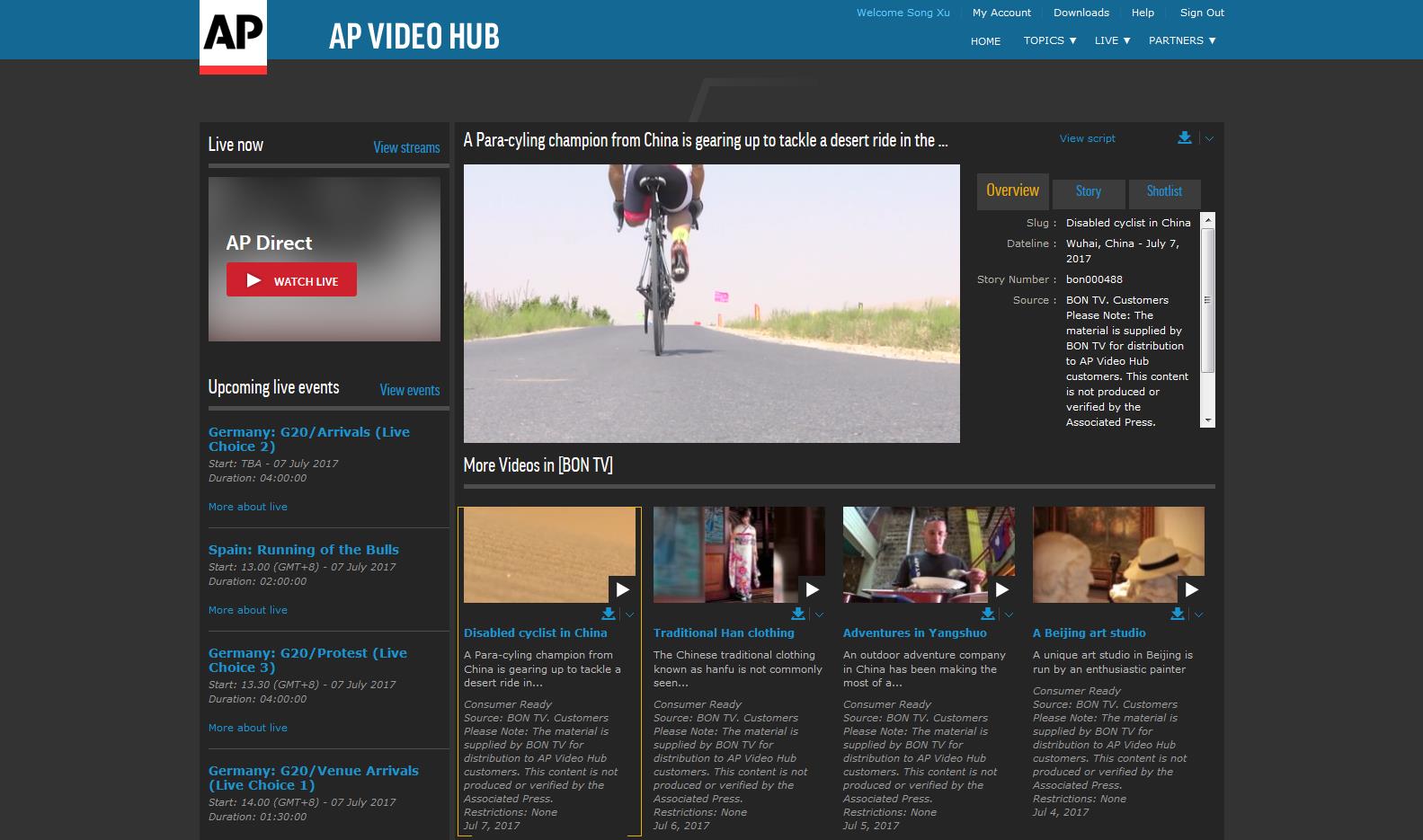Download the main Para-cycling video
The width and height of the screenshot is (1423, 840).
click(x=1185, y=137)
